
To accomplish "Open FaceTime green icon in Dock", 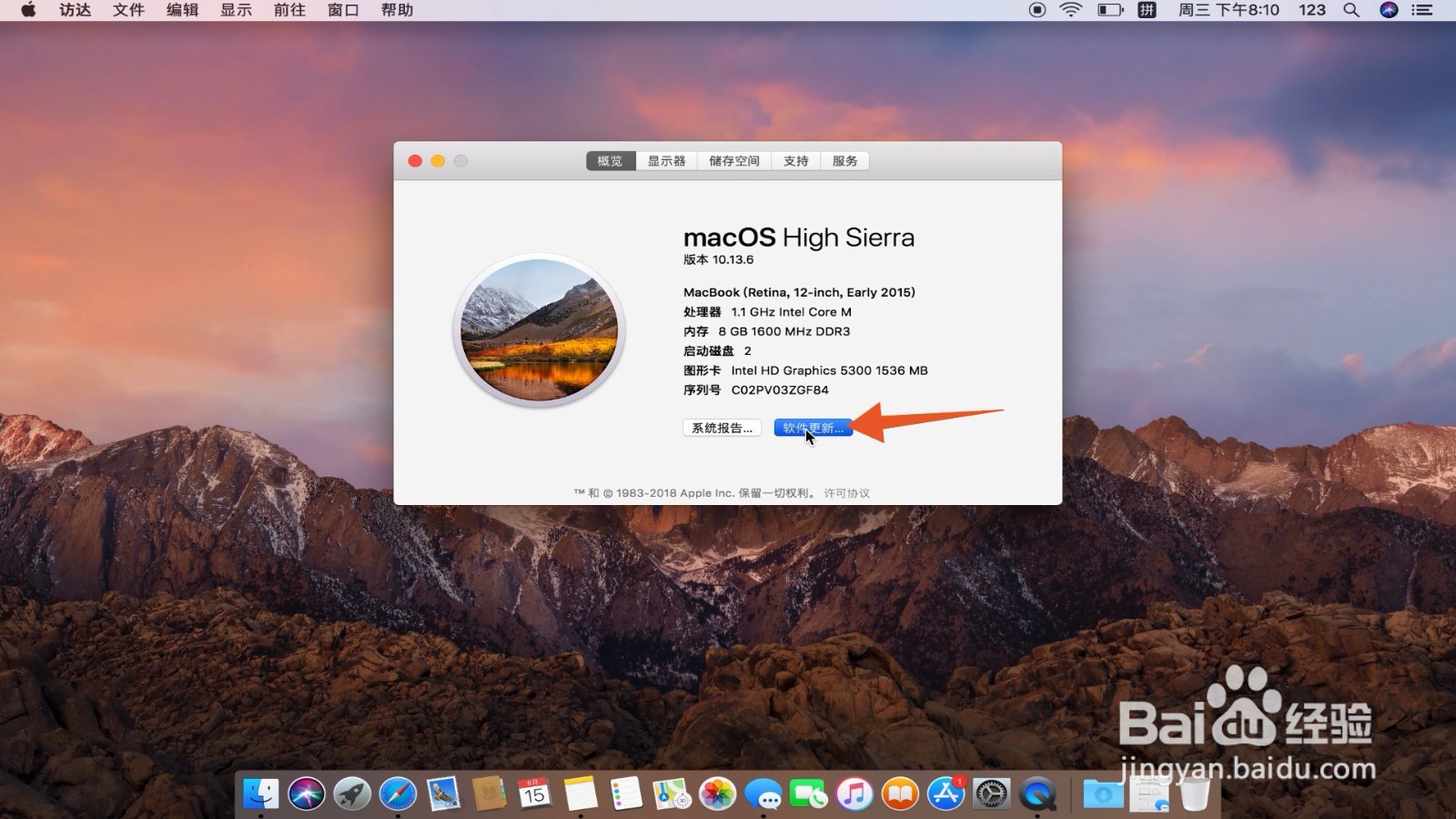I will coord(808,794).
